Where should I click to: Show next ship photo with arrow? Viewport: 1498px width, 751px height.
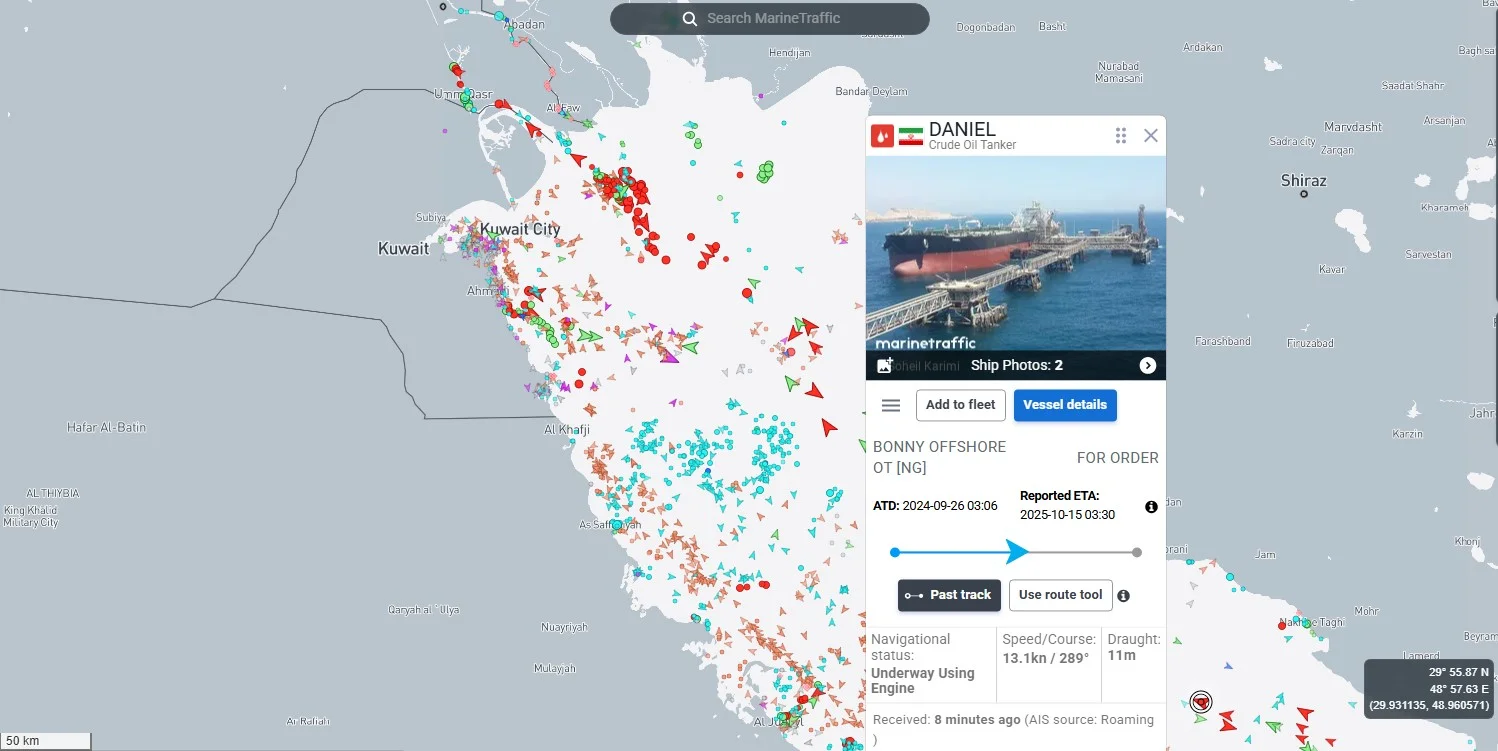pyautogui.click(x=1148, y=366)
